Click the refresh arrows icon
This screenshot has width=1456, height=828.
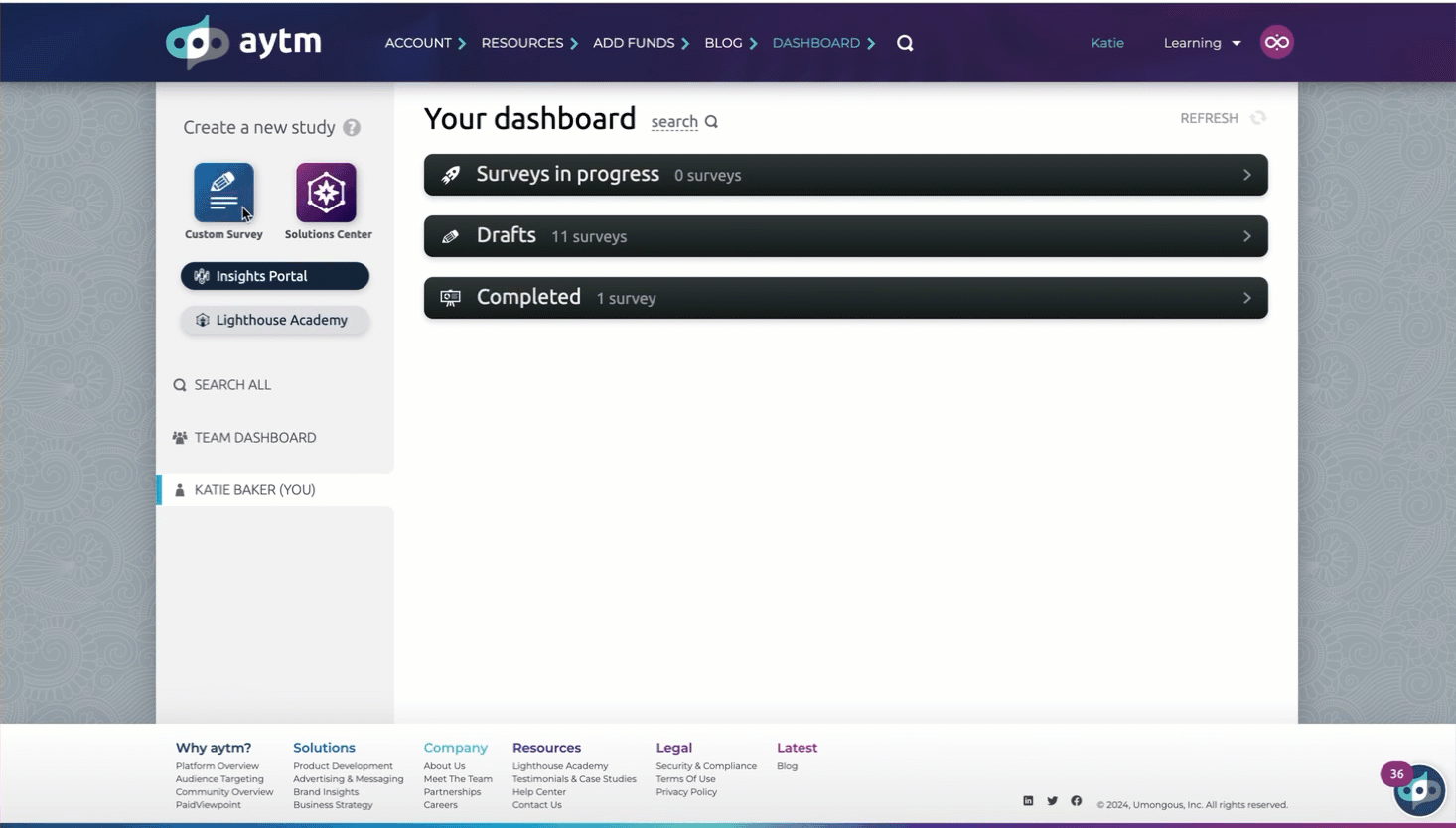pos(1258,118)
